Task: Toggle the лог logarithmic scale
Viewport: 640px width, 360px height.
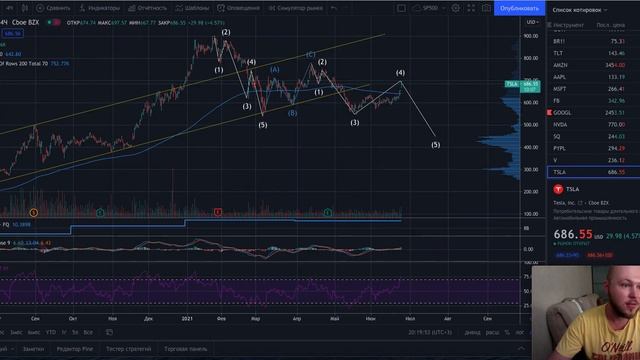Action: coord(519,332)
